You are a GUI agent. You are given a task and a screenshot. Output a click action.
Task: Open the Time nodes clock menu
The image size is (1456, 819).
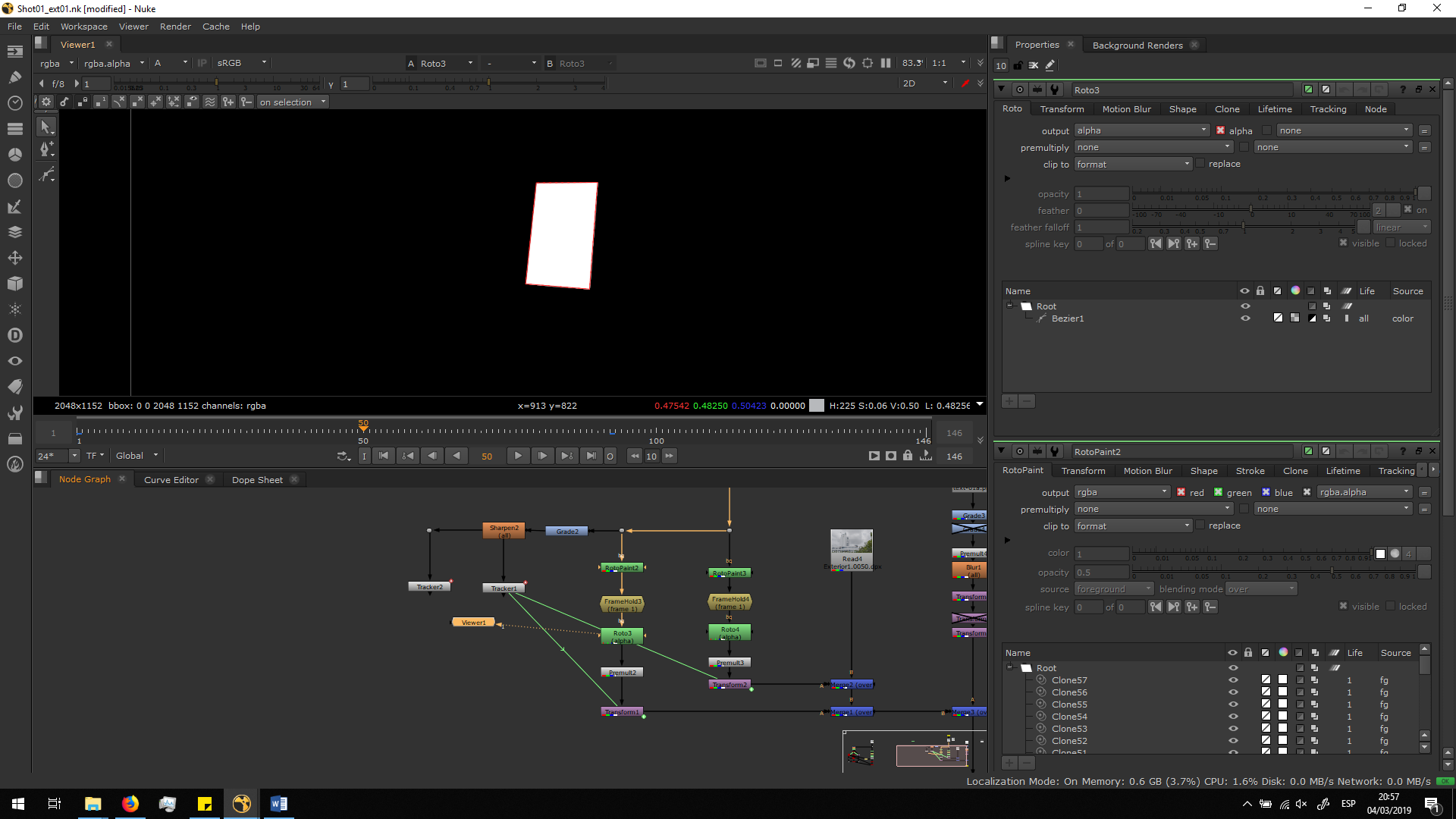coord(15,102)
